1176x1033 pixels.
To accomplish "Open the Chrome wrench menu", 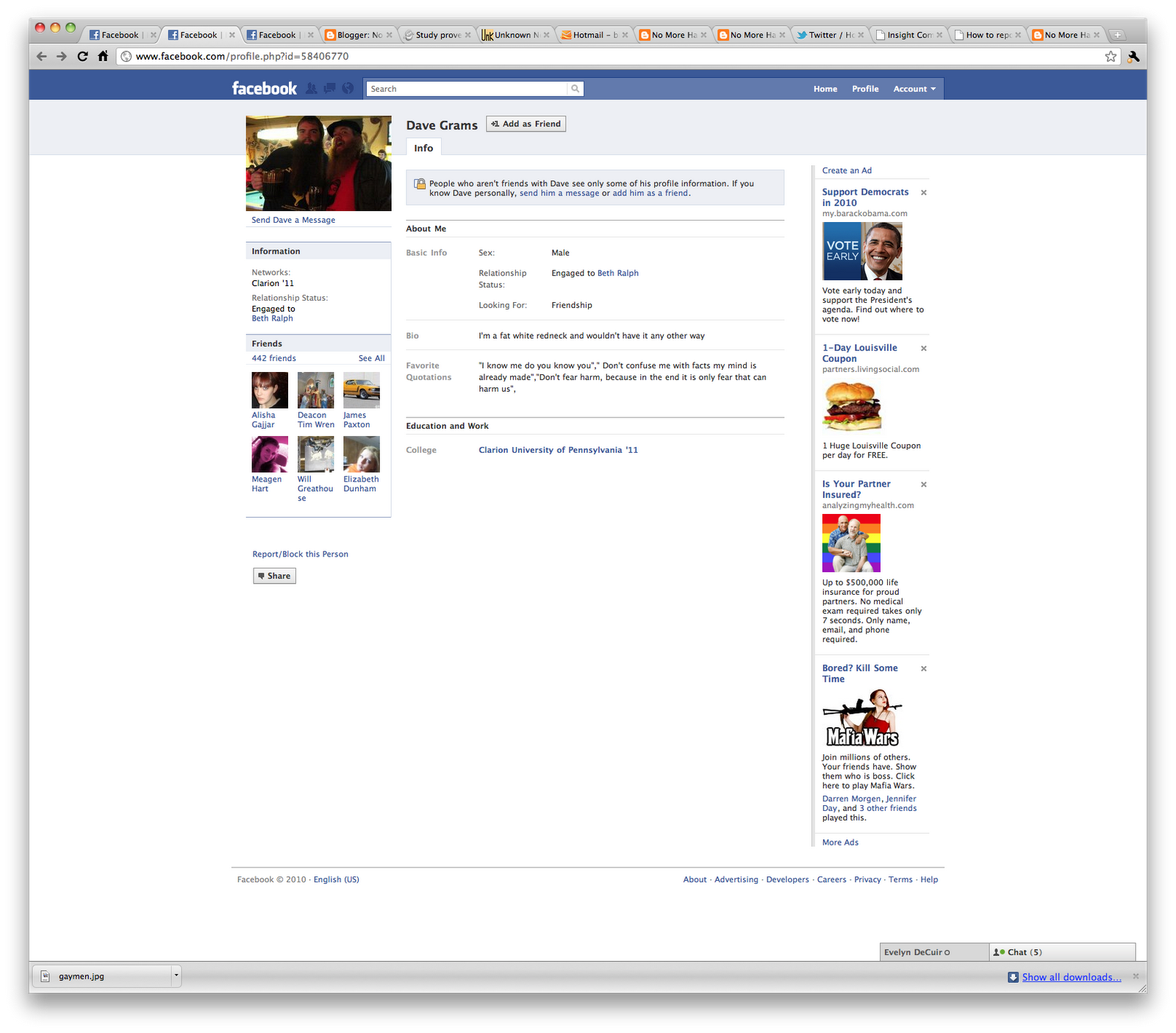I will click(1133, 57).
